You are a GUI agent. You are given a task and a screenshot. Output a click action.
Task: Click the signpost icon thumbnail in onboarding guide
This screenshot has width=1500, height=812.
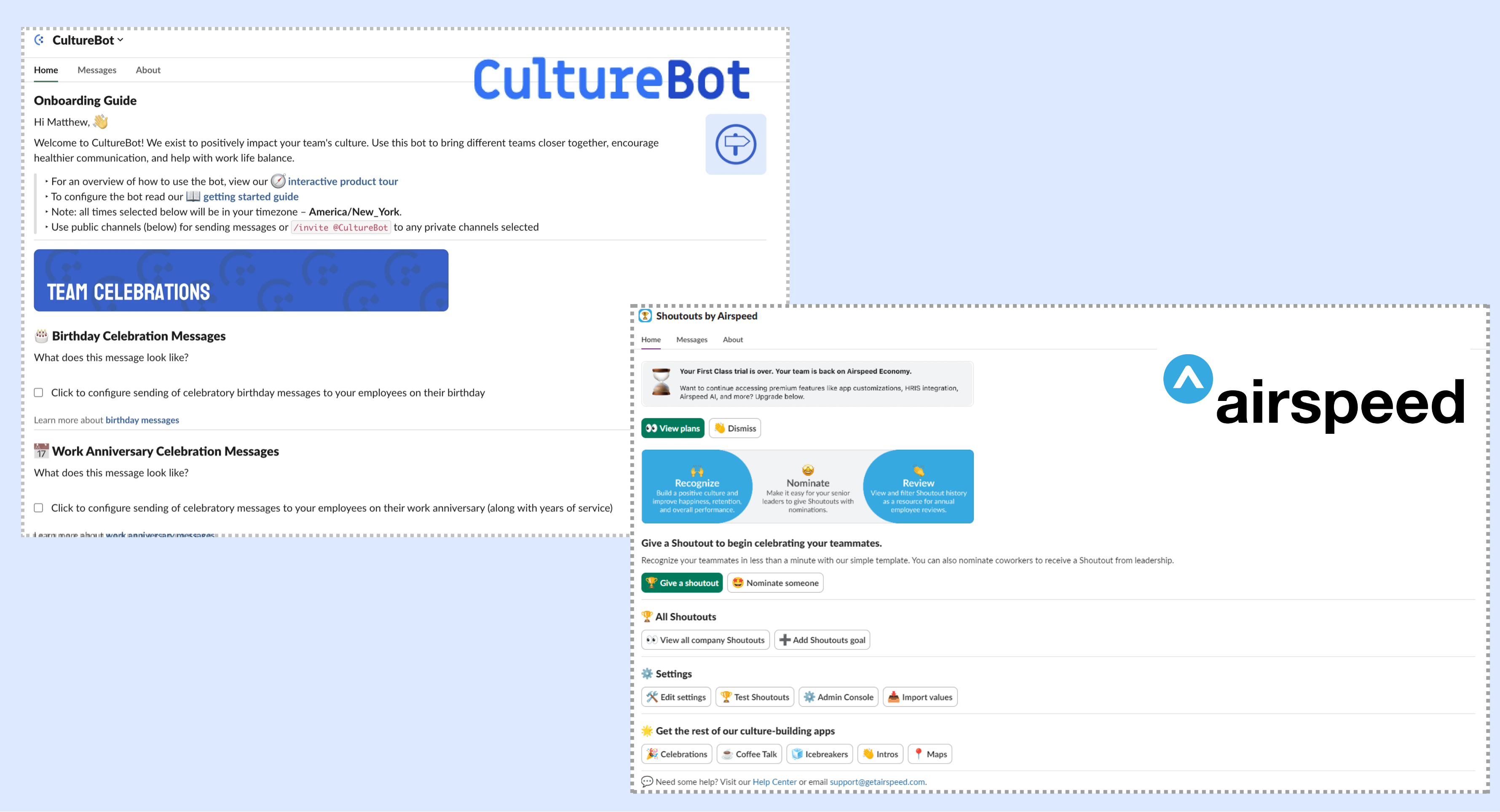click(735, 144)
